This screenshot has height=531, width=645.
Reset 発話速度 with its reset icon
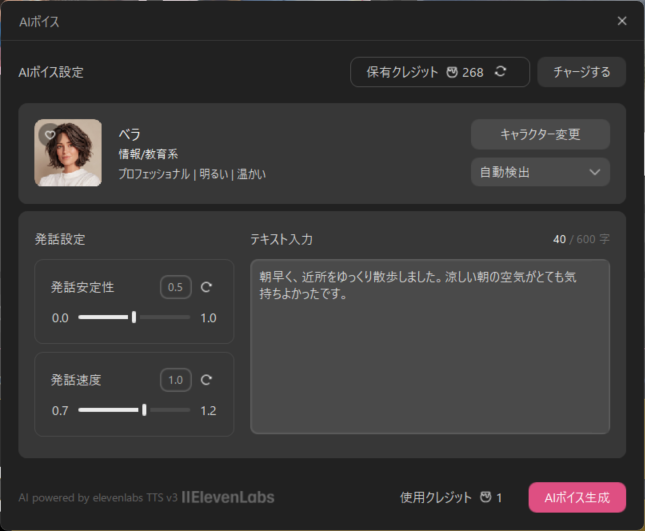pos(206,380)
